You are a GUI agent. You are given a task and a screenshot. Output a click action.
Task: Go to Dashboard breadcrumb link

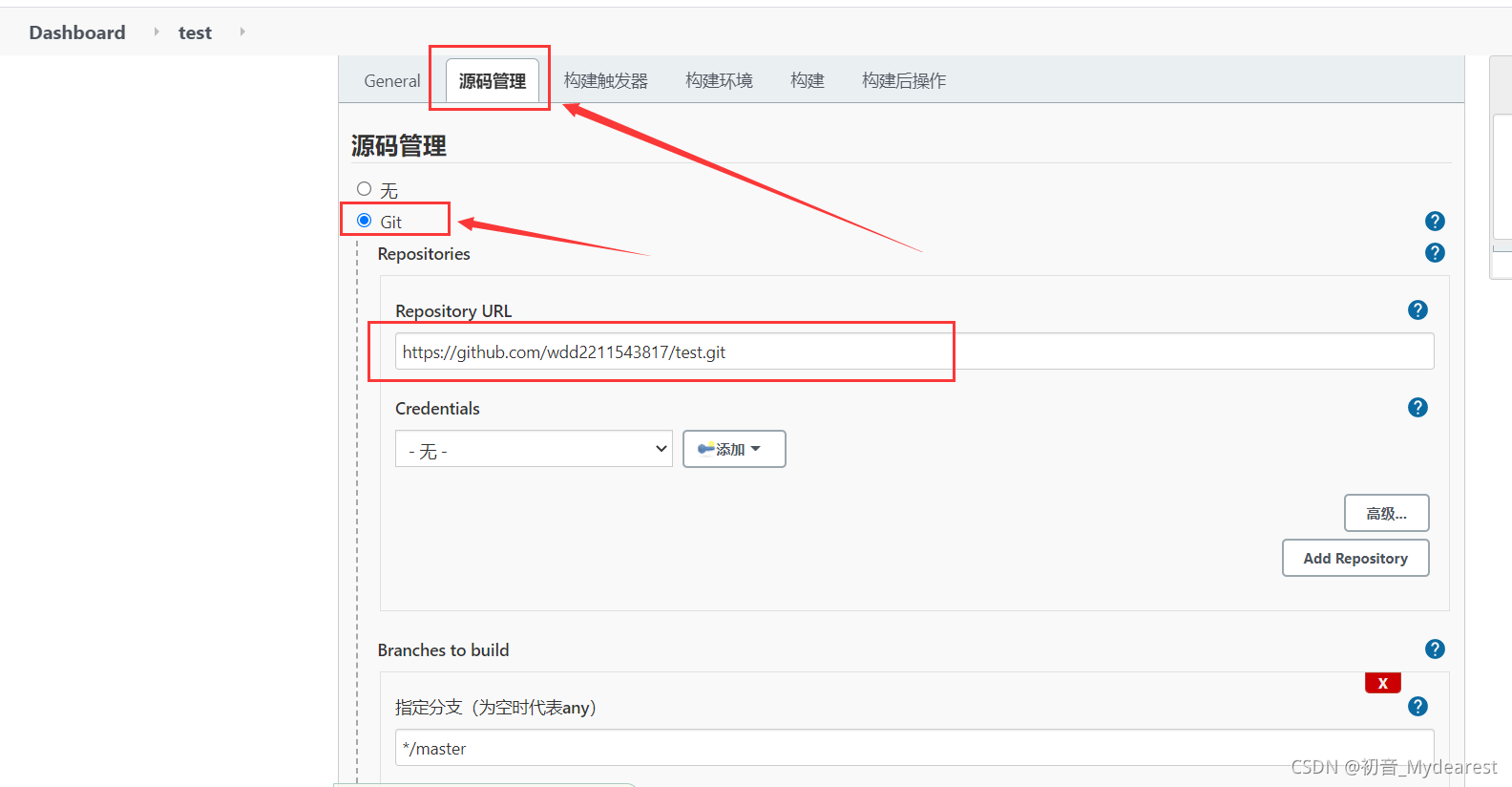[x=77, y=32]
